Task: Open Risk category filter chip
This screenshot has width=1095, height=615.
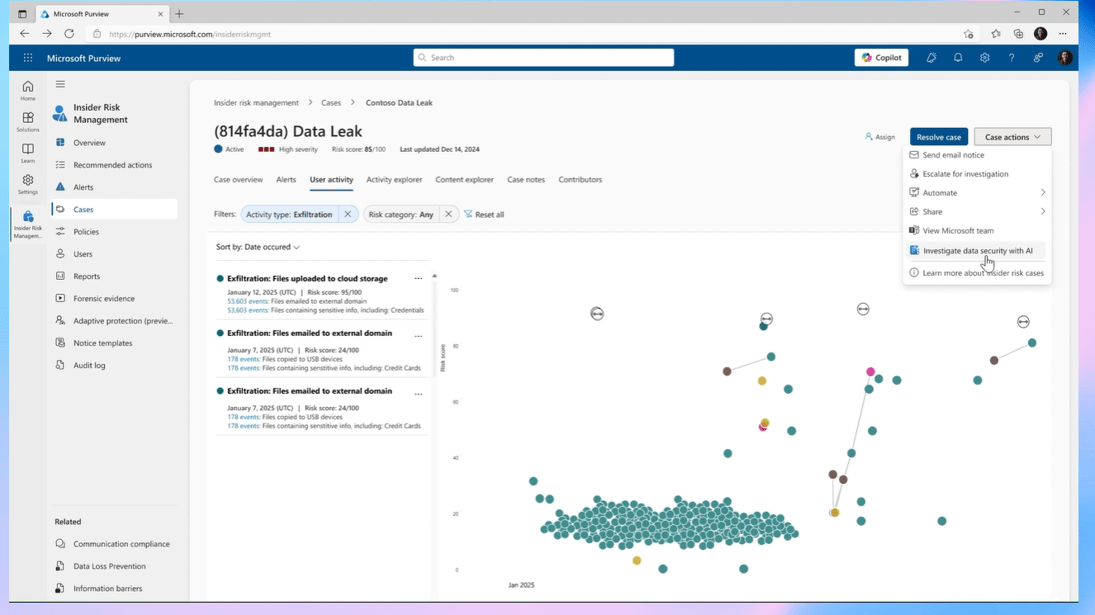Action: [x=401, y=214]
